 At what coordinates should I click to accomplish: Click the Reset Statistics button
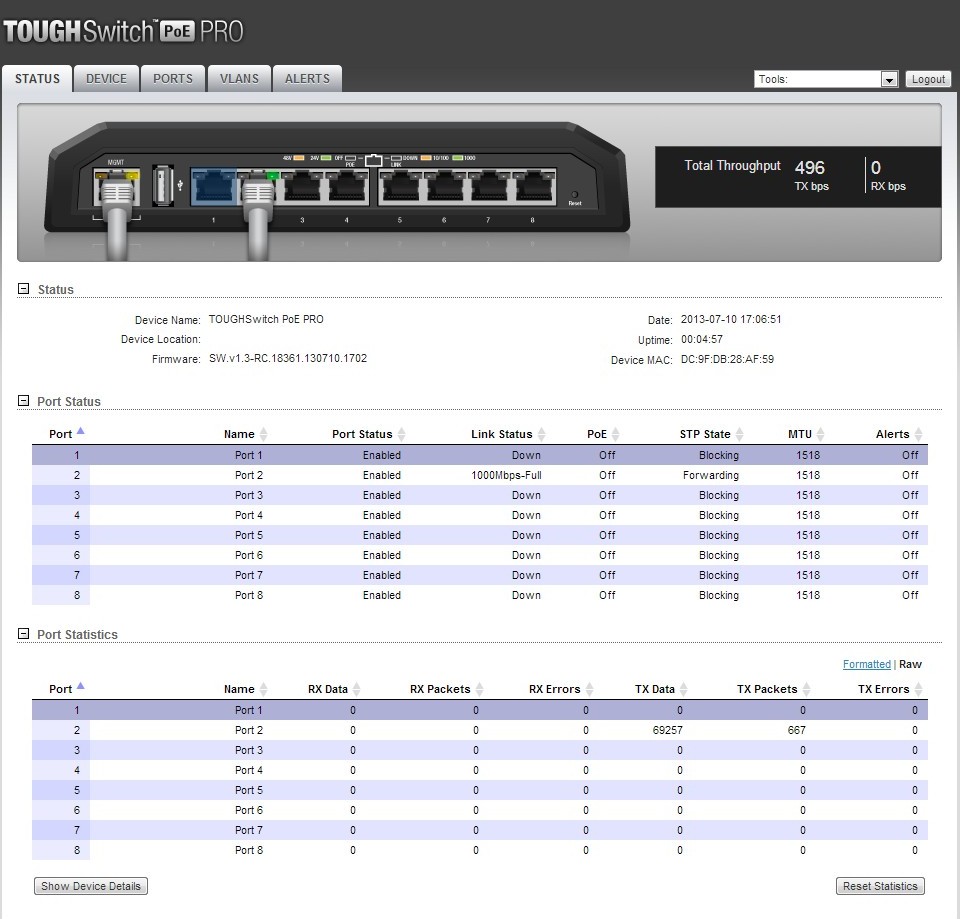(880, 886)
